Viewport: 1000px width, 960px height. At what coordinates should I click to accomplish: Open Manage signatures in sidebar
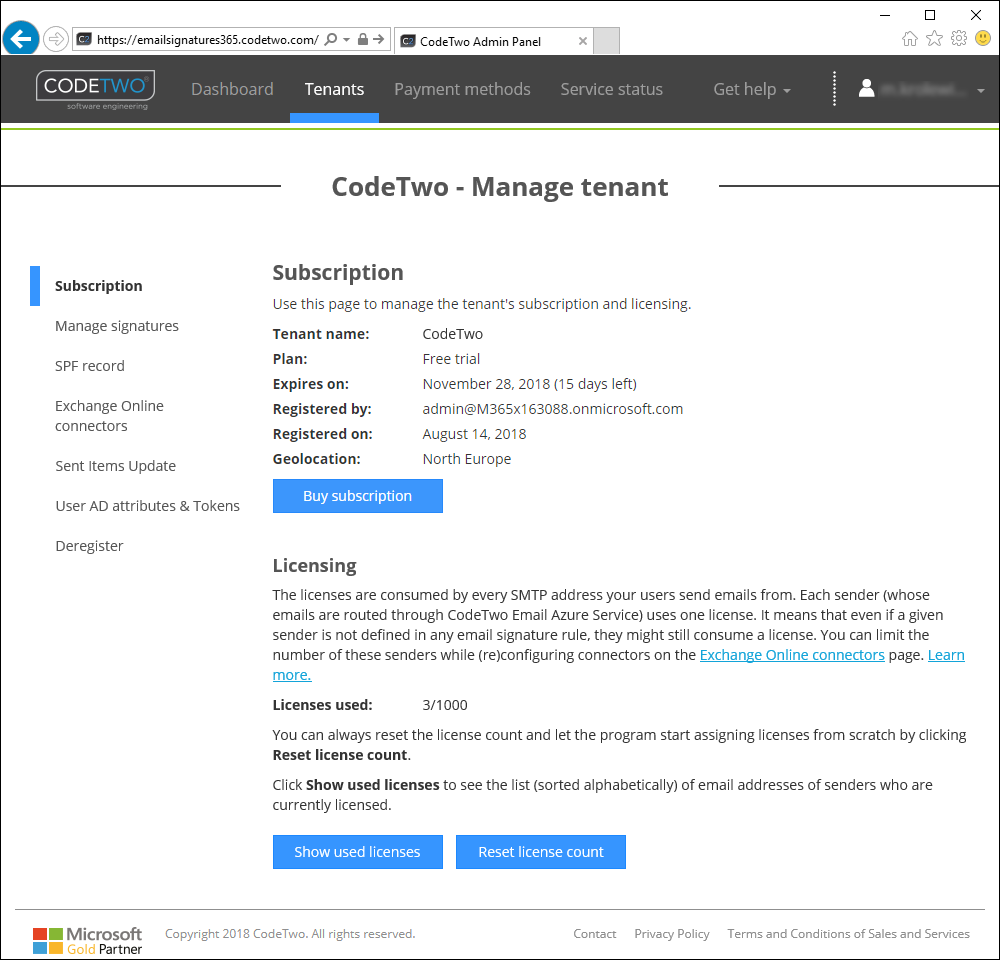coord(117,326)
